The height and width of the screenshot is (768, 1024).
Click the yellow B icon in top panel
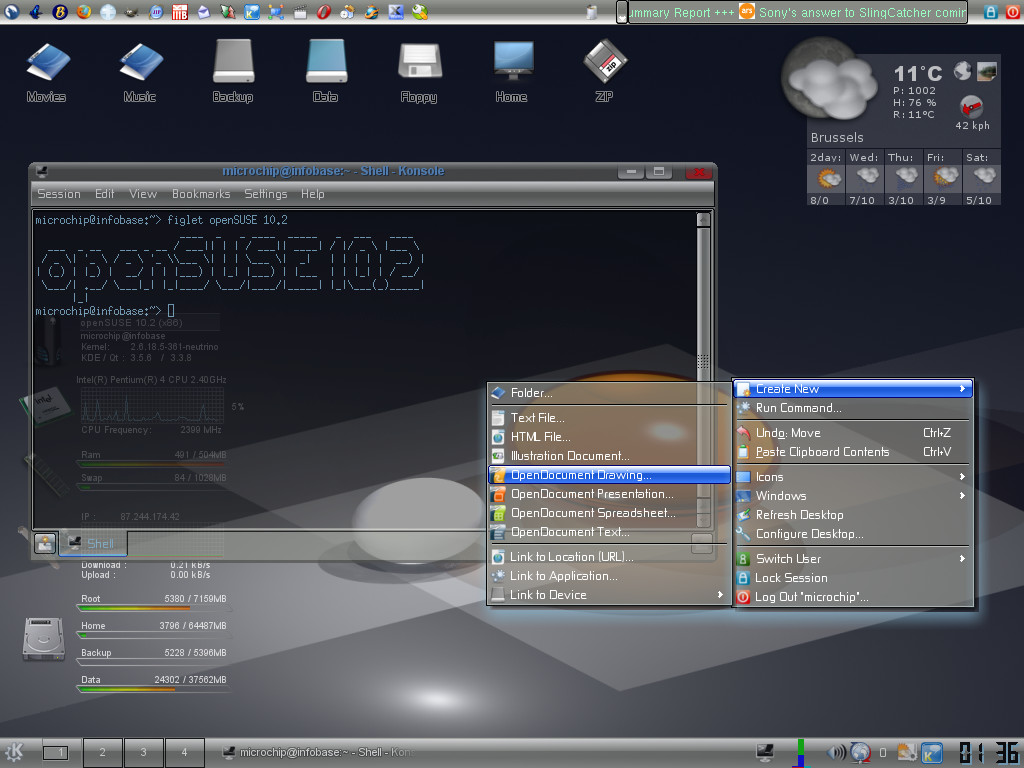coord(59,12)
